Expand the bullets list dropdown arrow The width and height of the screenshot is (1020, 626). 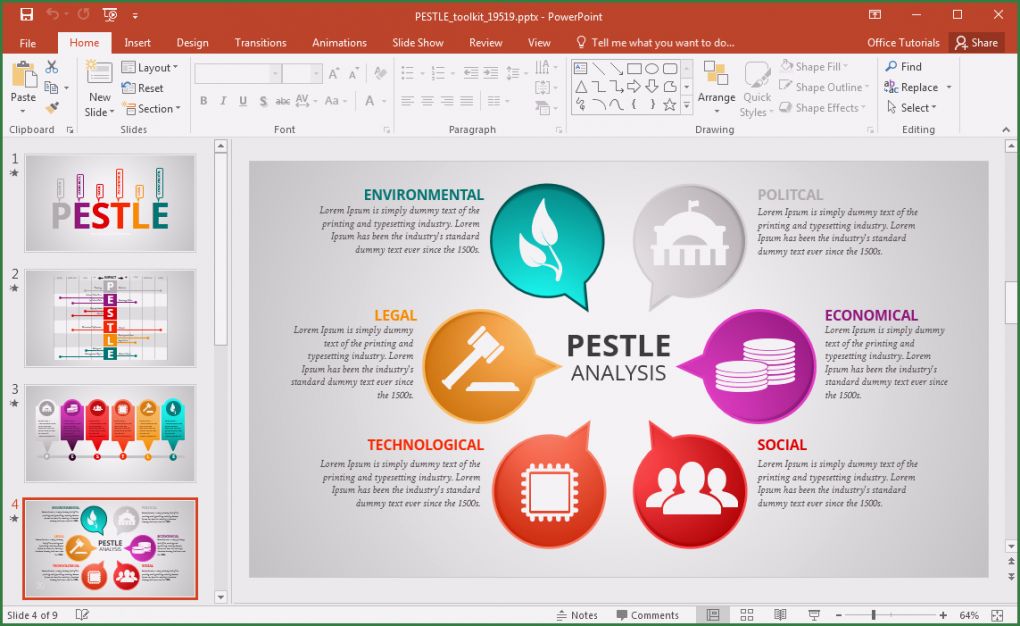[422, 72]
